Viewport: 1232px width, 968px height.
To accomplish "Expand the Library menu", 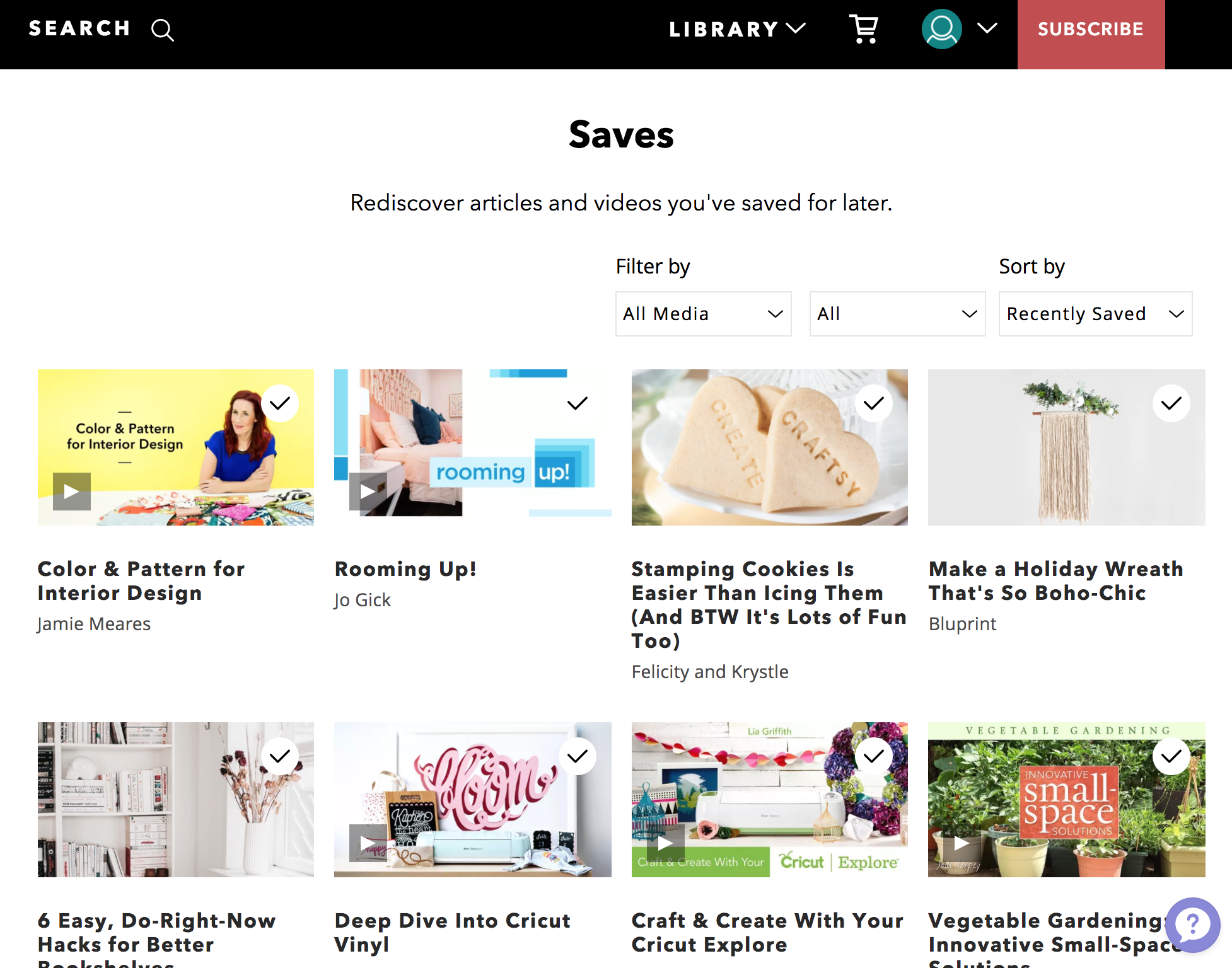I will [x=736, y=29].
